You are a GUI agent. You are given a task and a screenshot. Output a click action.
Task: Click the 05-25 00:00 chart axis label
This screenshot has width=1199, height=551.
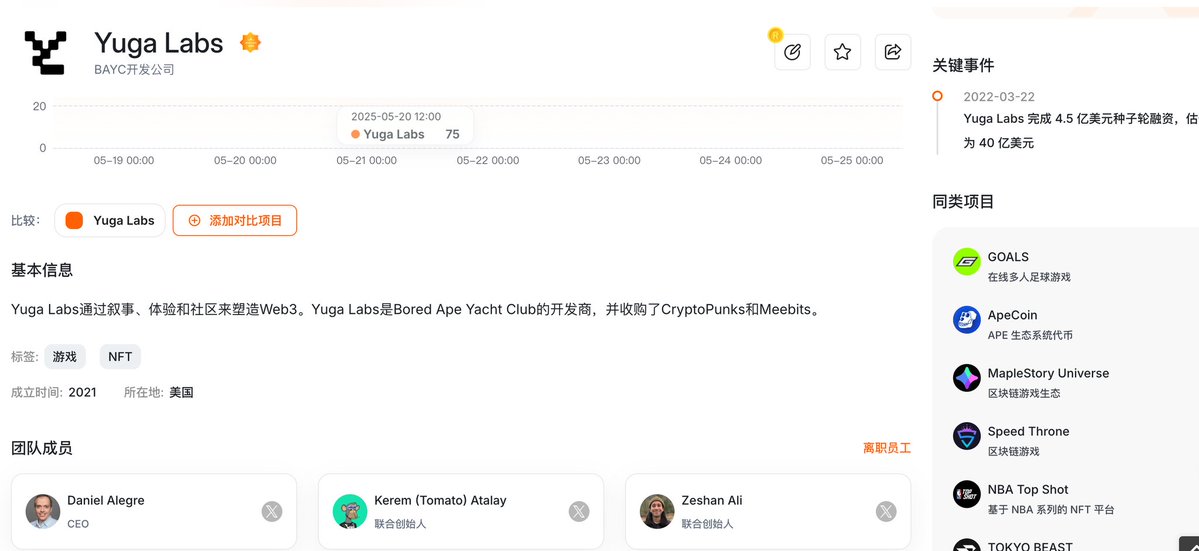point(852,160)
